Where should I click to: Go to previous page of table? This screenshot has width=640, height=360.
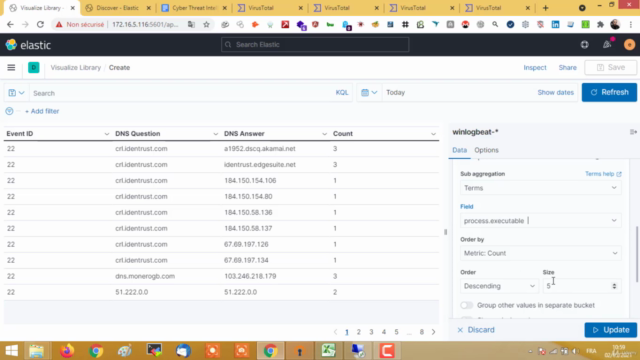[336, 332]
